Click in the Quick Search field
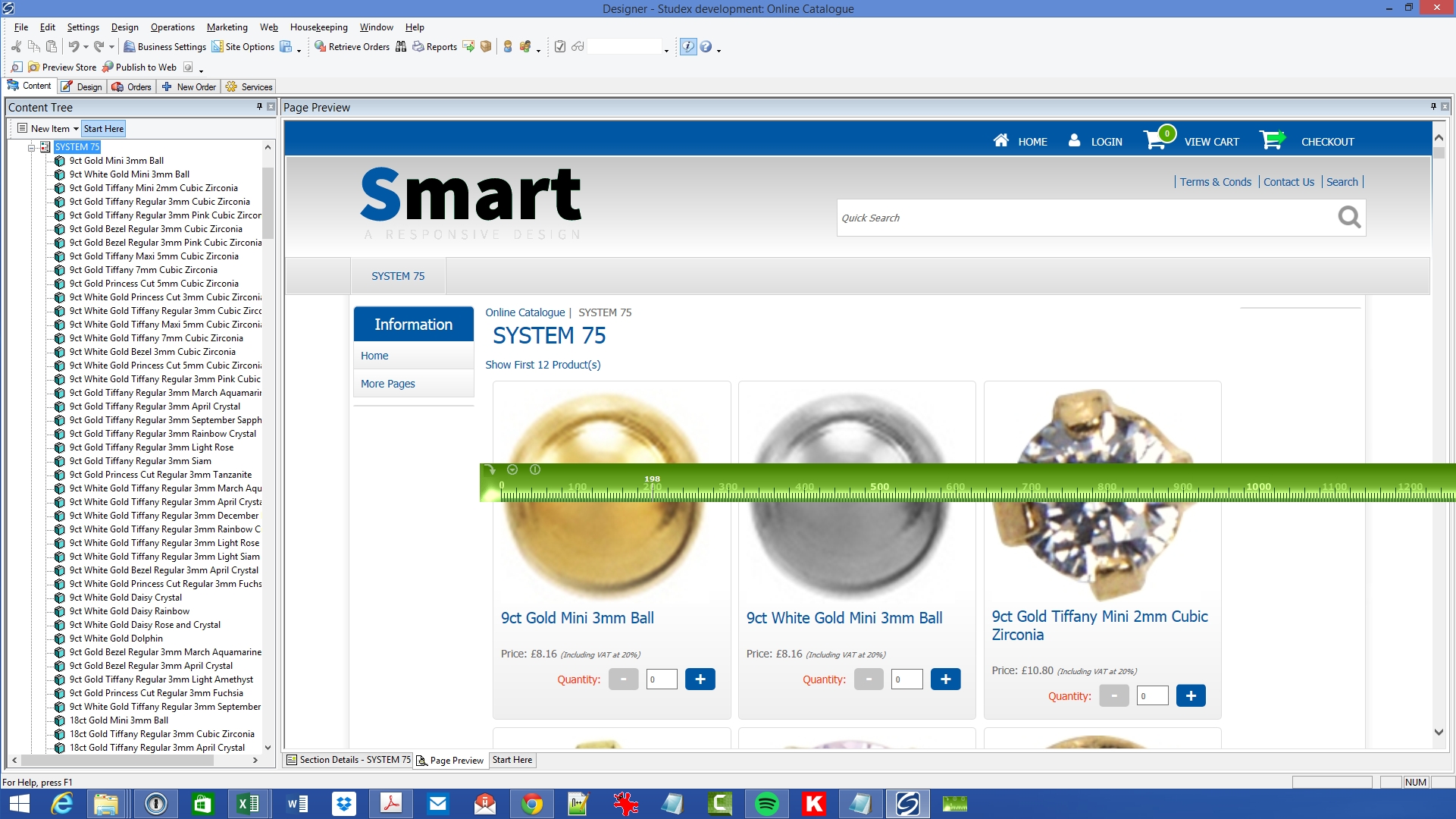Image resolution: width=1456 pixels, height=819 pixels. tap(1084, 218)
